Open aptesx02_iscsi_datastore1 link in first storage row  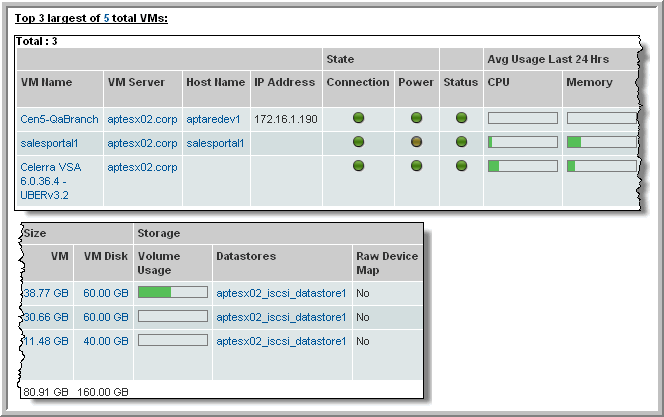click(x=281, y=293)
